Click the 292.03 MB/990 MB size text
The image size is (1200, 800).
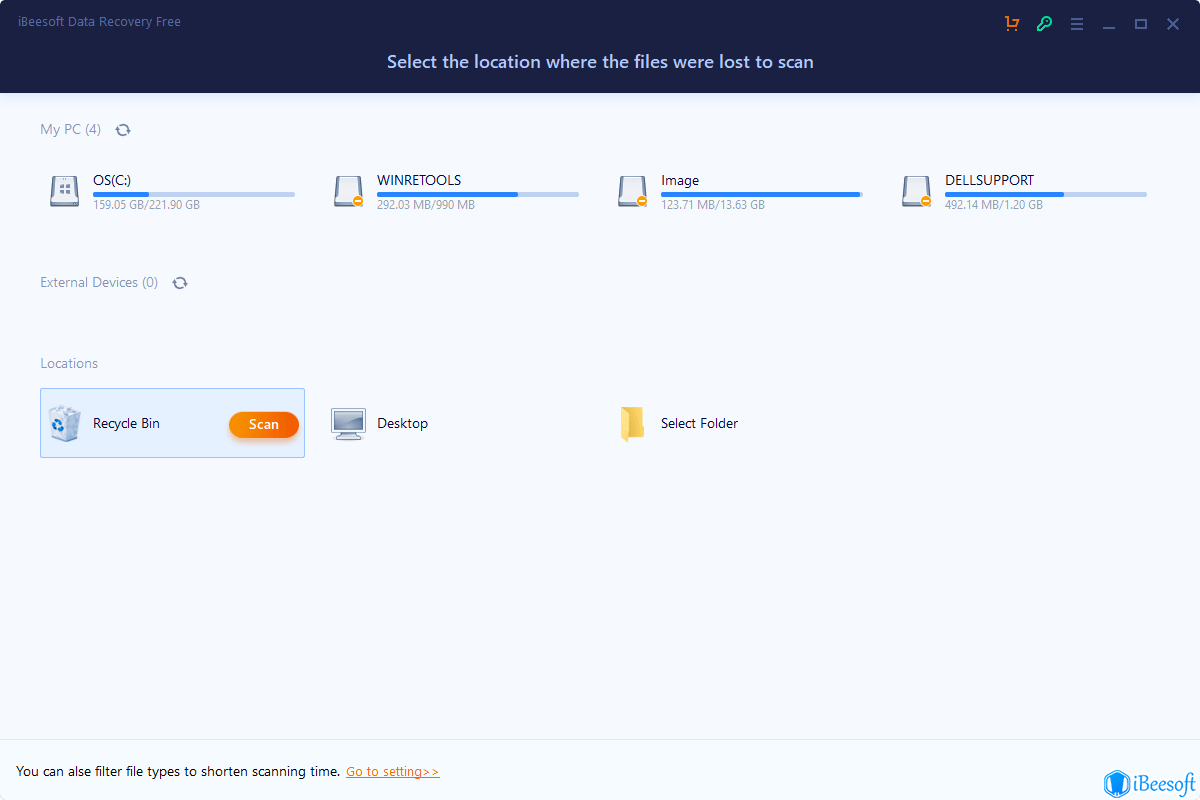(x=426, y=205)
